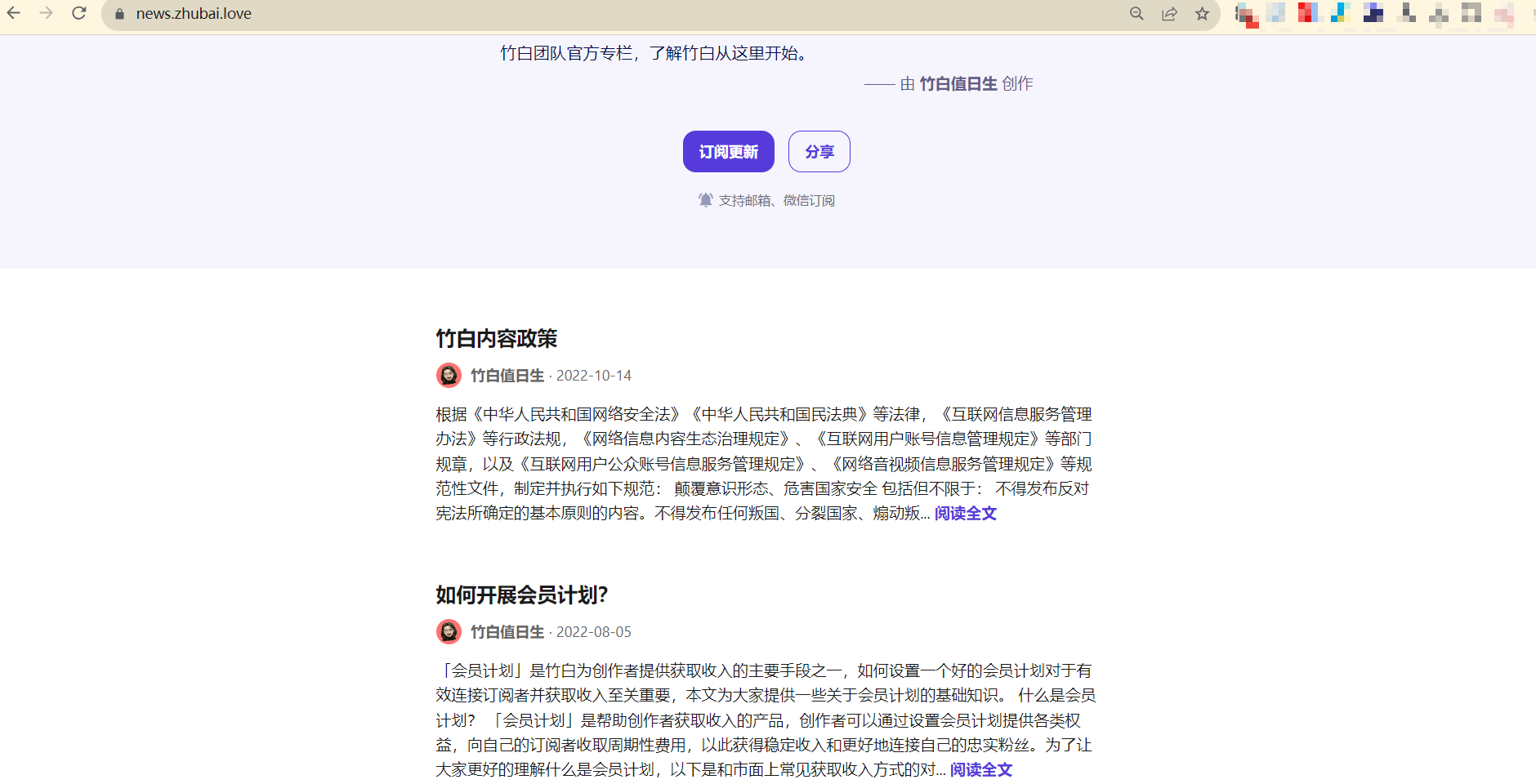1536x784 pixels.
Task: Open 竹白值日生 author link in header byline
Action: tap(958, 84)
